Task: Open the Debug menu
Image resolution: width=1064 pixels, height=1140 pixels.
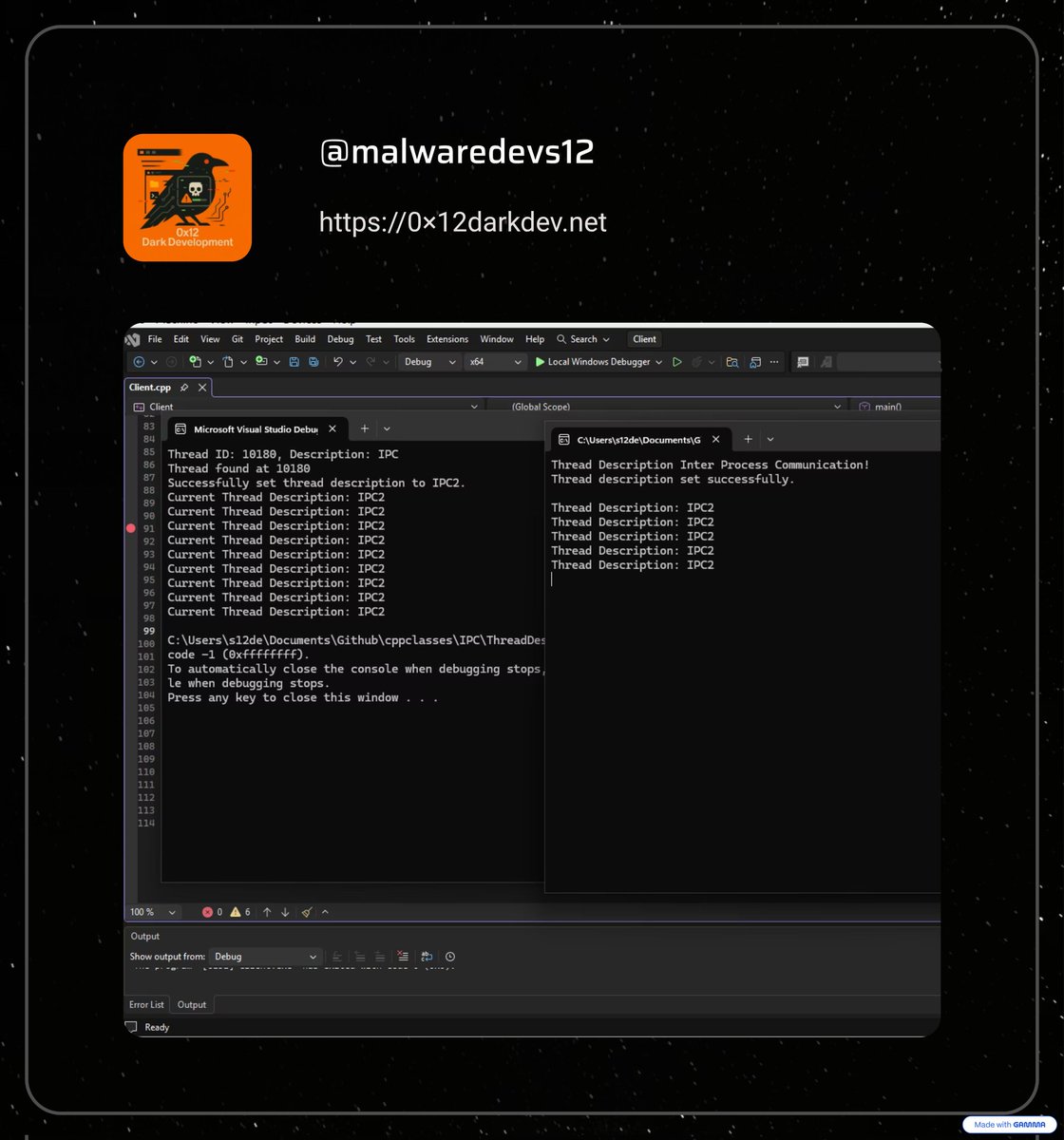Action: pos(340,339)
